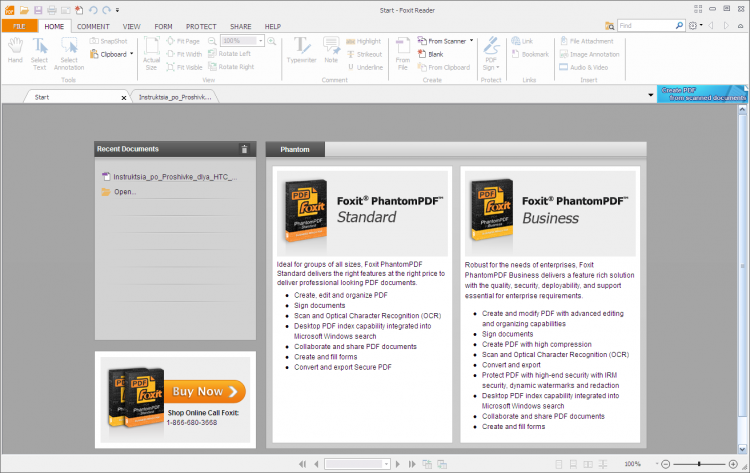Click the SnapShot tool
The width and height of the screenshot is (750, 473).
coord(109,41)
